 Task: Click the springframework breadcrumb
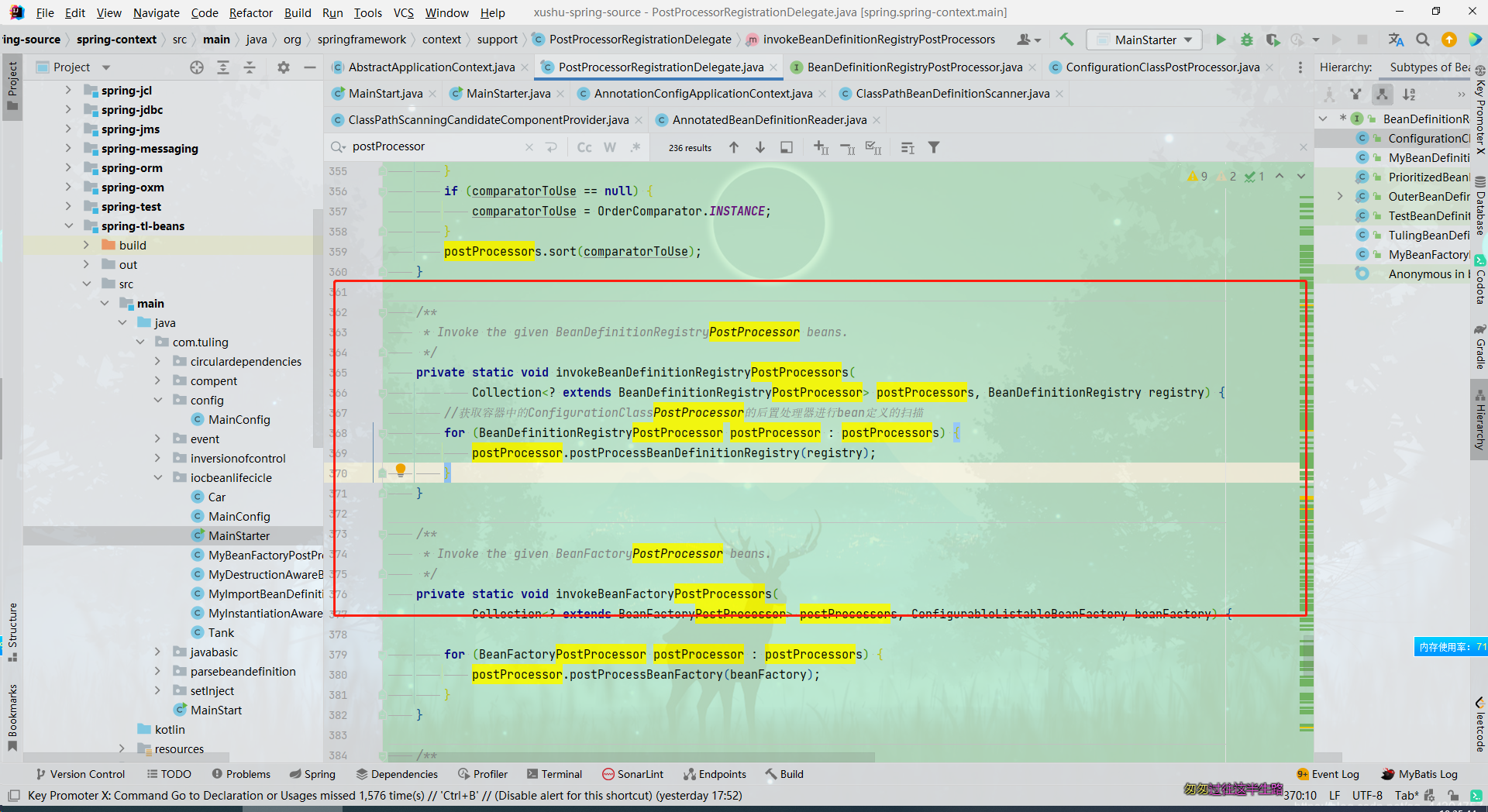pos(362,40)
